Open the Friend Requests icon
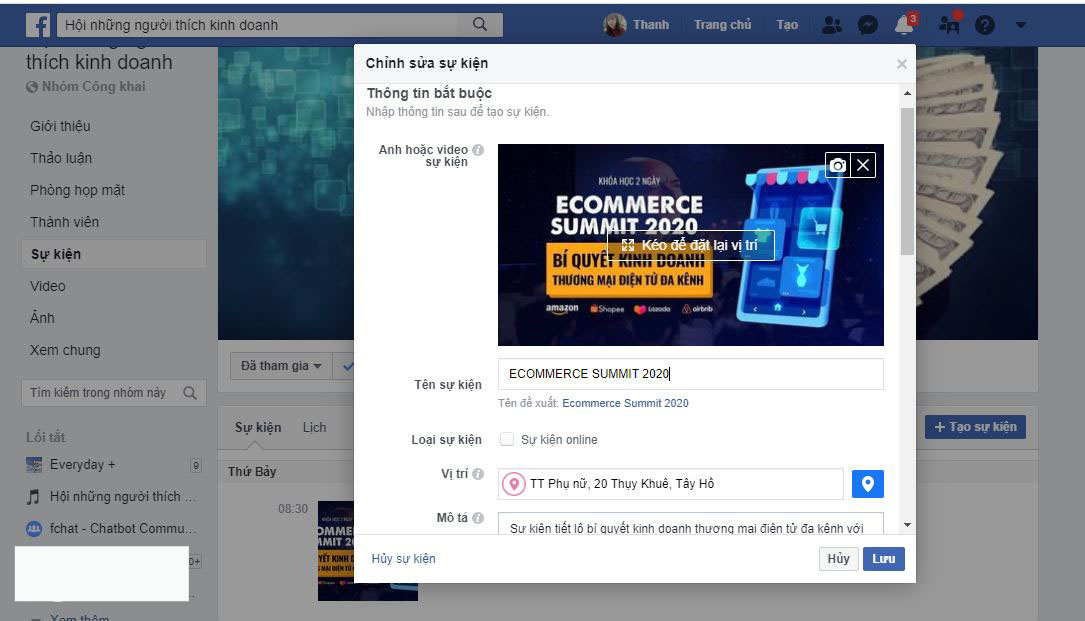Screen dimensions: 1085x621 point(831,24)
